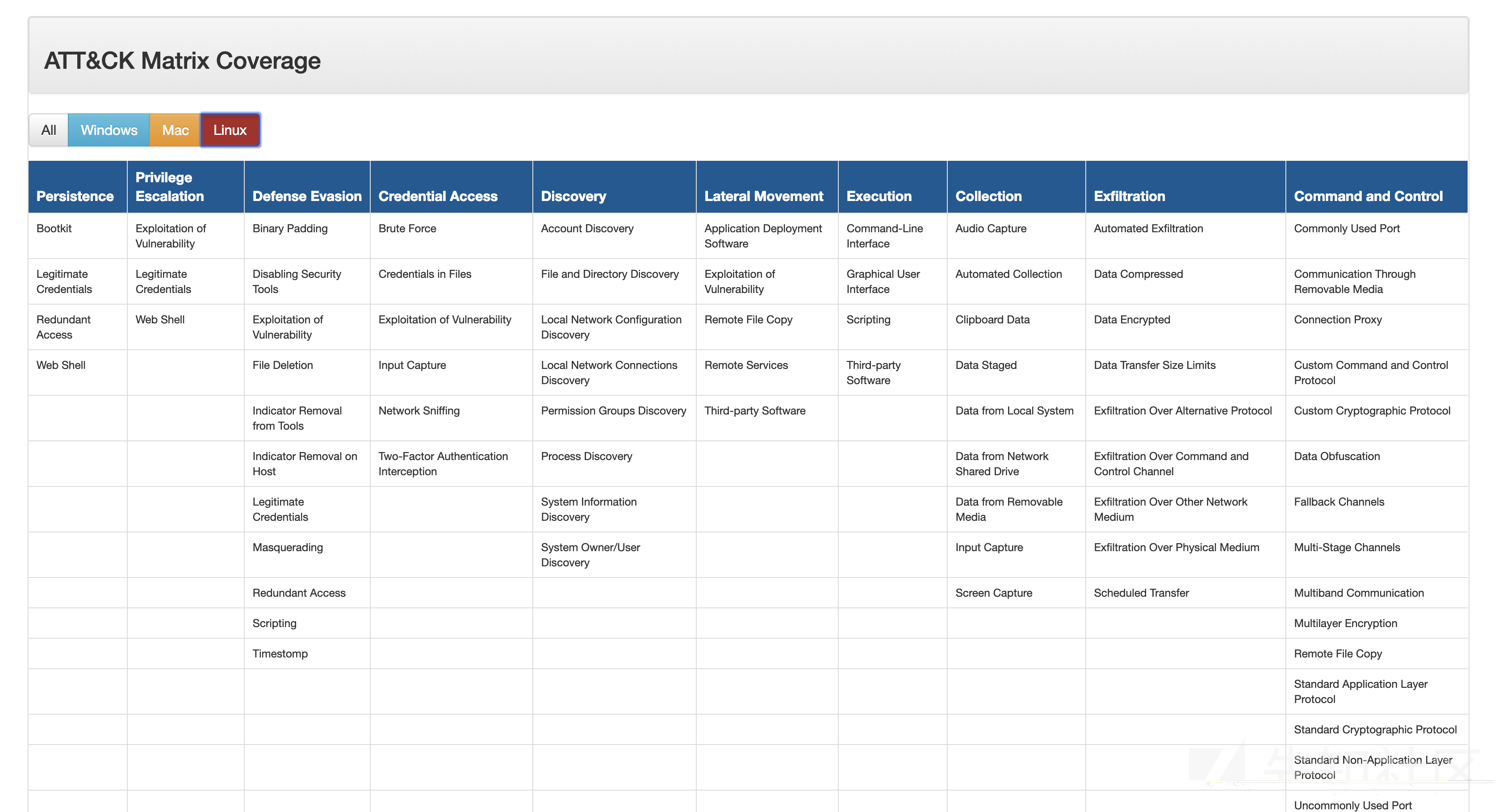This screenshot has height=812, width=1498.
Task: Open Data from Network Shared Drive
Action: [1002, 464]
